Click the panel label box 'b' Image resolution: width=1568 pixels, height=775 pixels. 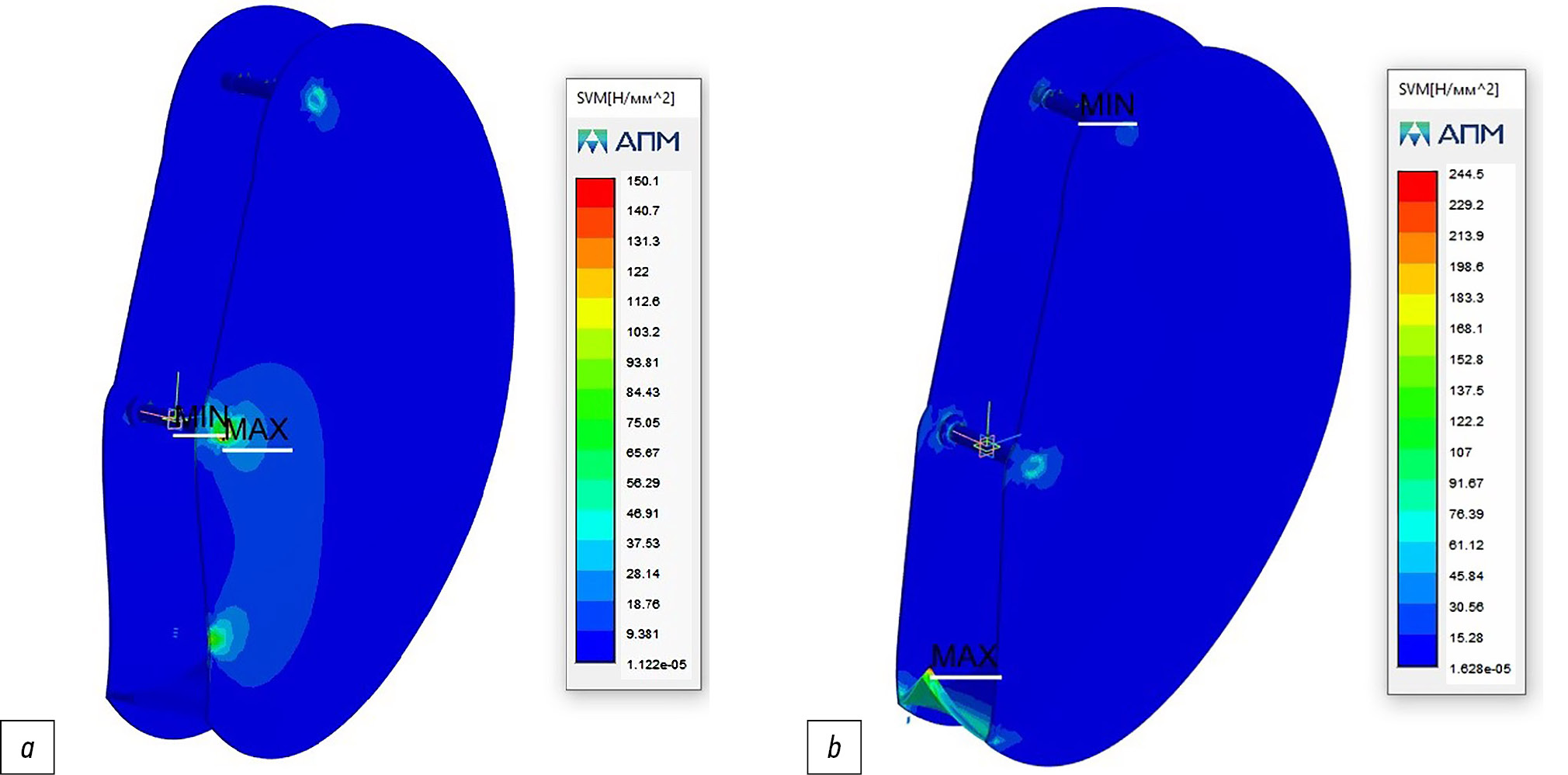(x=834, y=747)
